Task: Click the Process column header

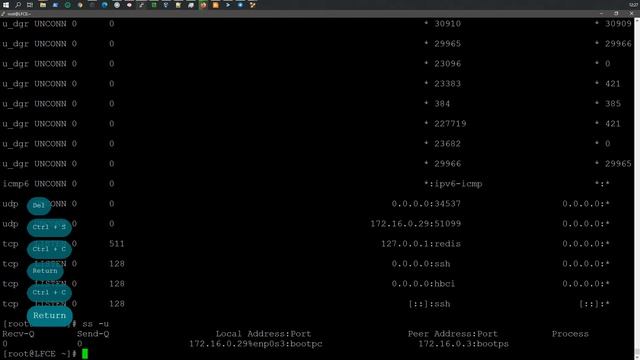Action: pos(570,334)
